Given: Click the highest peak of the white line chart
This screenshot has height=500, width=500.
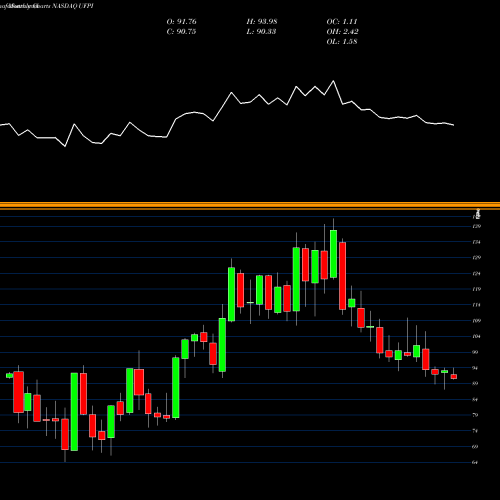Looking at the screenshot, I should [333, 81].
